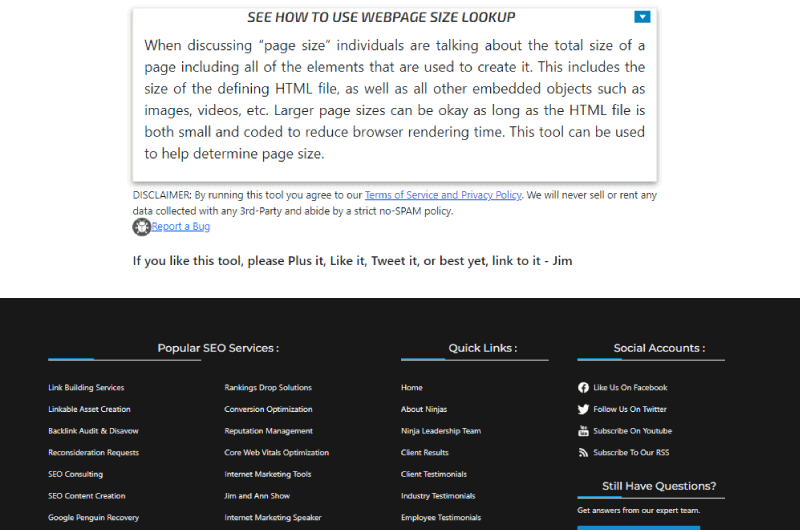Select Like Us On Facebook
This screenshot has width=800, height=530.
(630, 388)
